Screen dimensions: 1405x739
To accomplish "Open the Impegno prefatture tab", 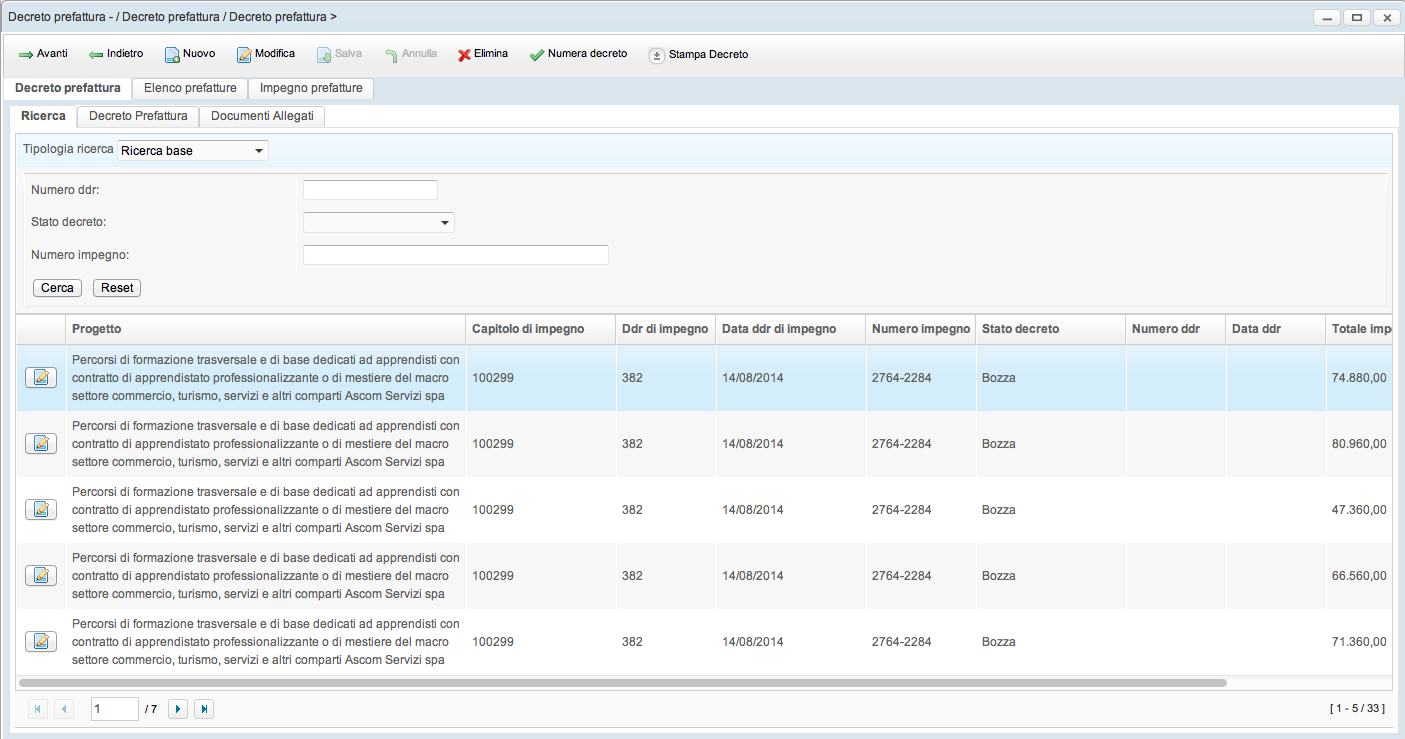I will point(311,88).
